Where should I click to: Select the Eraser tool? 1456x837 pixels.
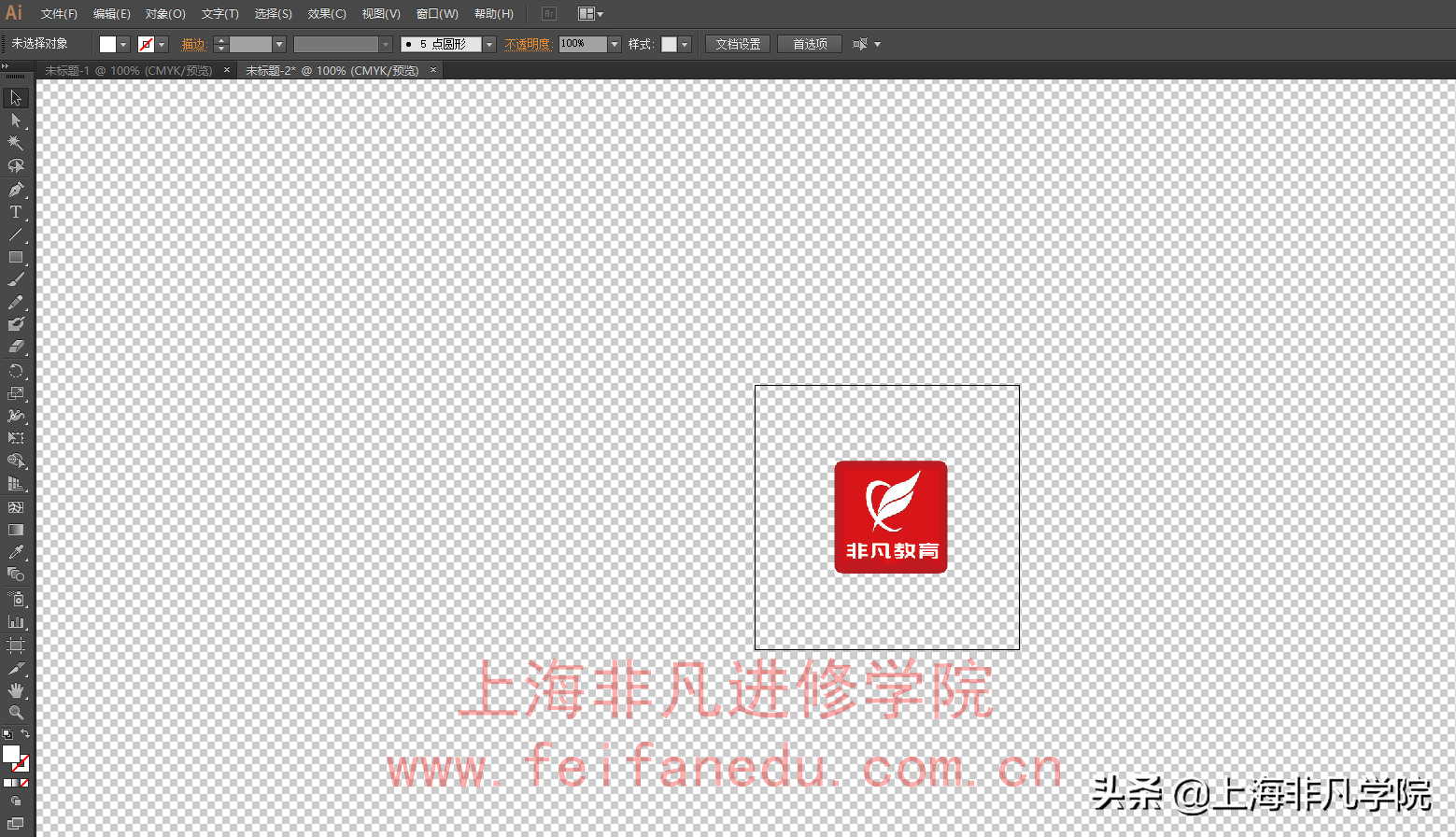tap(16, 347)
